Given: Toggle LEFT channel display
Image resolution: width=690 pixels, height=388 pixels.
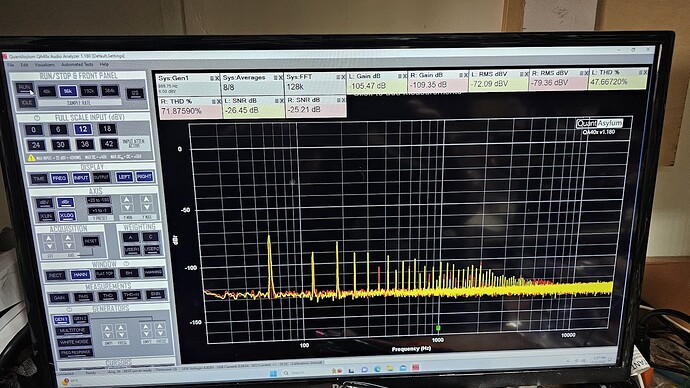Looking at the screenshot, I should pos(124,177).
